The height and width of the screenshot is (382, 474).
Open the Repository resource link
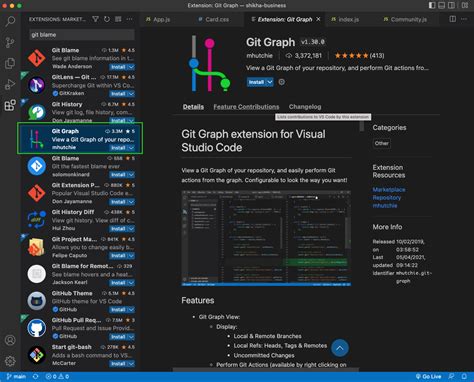(x=387, y=198)
